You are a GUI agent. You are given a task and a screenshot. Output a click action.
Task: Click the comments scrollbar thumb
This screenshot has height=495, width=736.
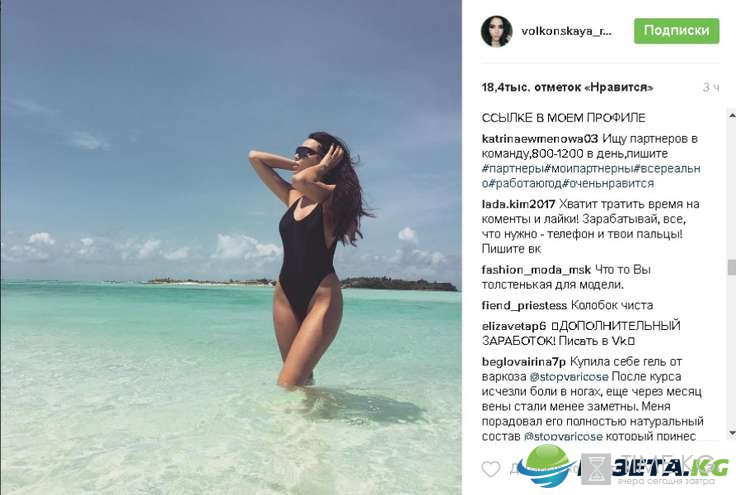pyautogui.click(x=731, y=267)
